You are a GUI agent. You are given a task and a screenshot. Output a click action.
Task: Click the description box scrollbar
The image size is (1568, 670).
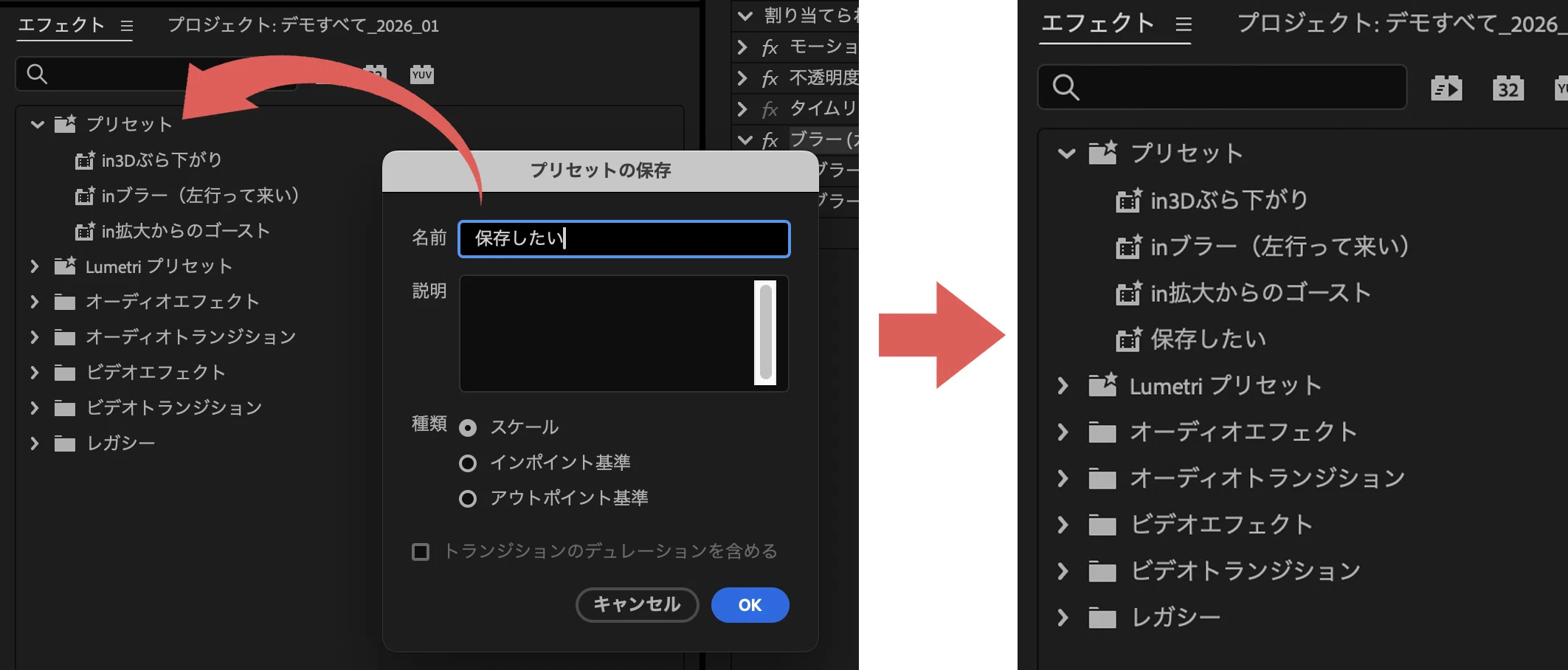click(x=766, y=333)
